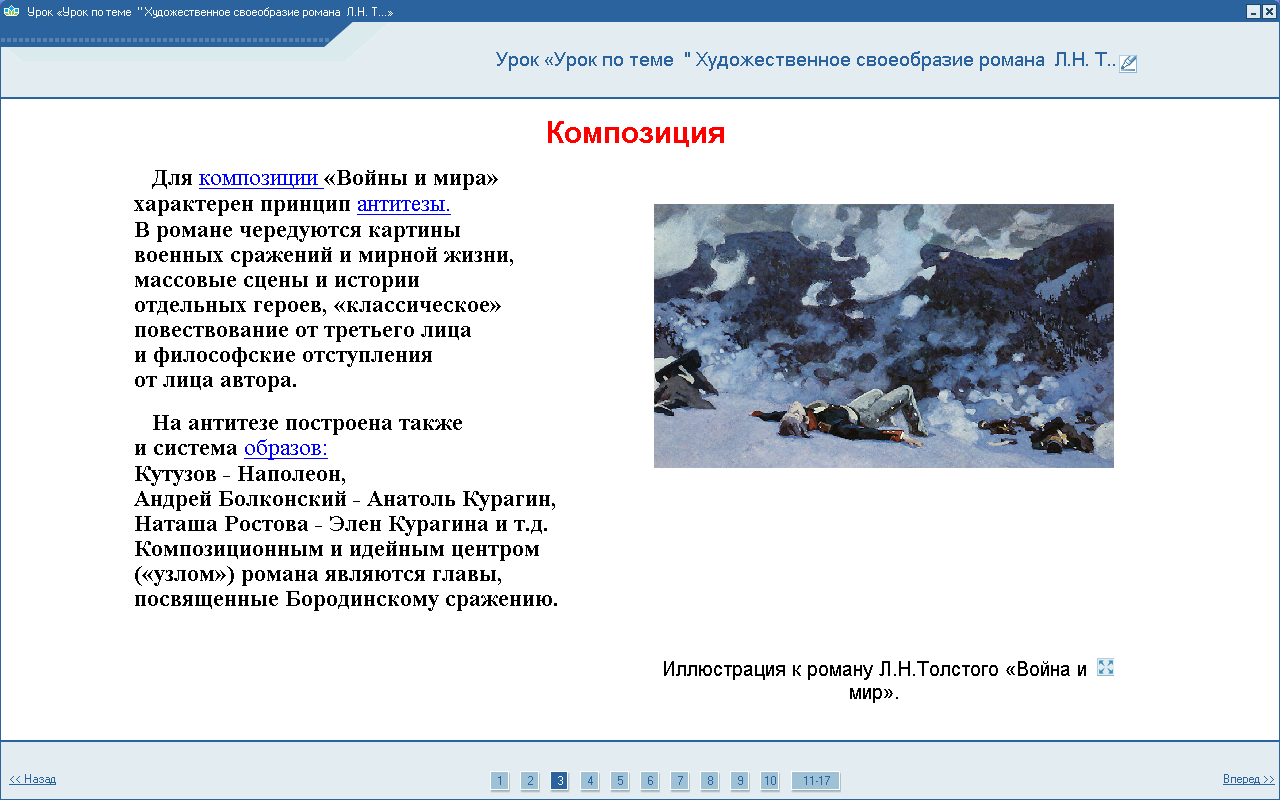Click the War and Peace illustration image
The width and height of the screenshot is (1280, 800).
(884, 336)
